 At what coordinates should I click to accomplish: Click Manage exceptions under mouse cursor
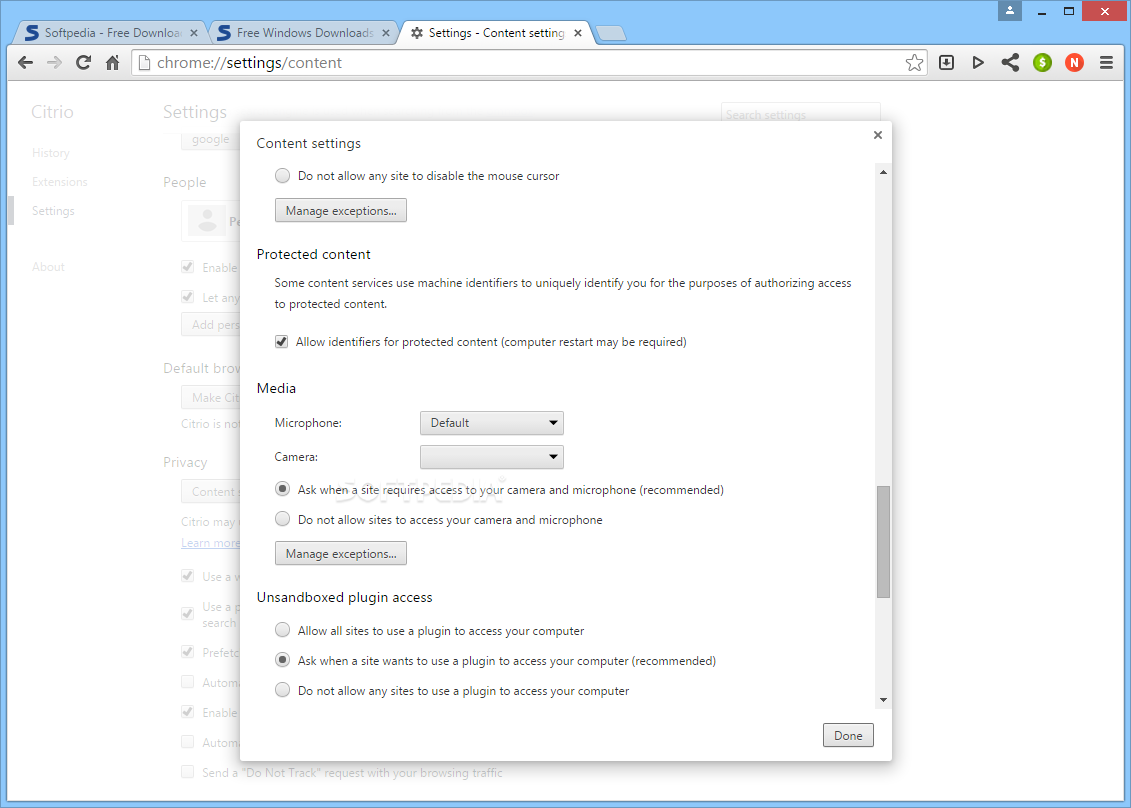click(341, 211)
